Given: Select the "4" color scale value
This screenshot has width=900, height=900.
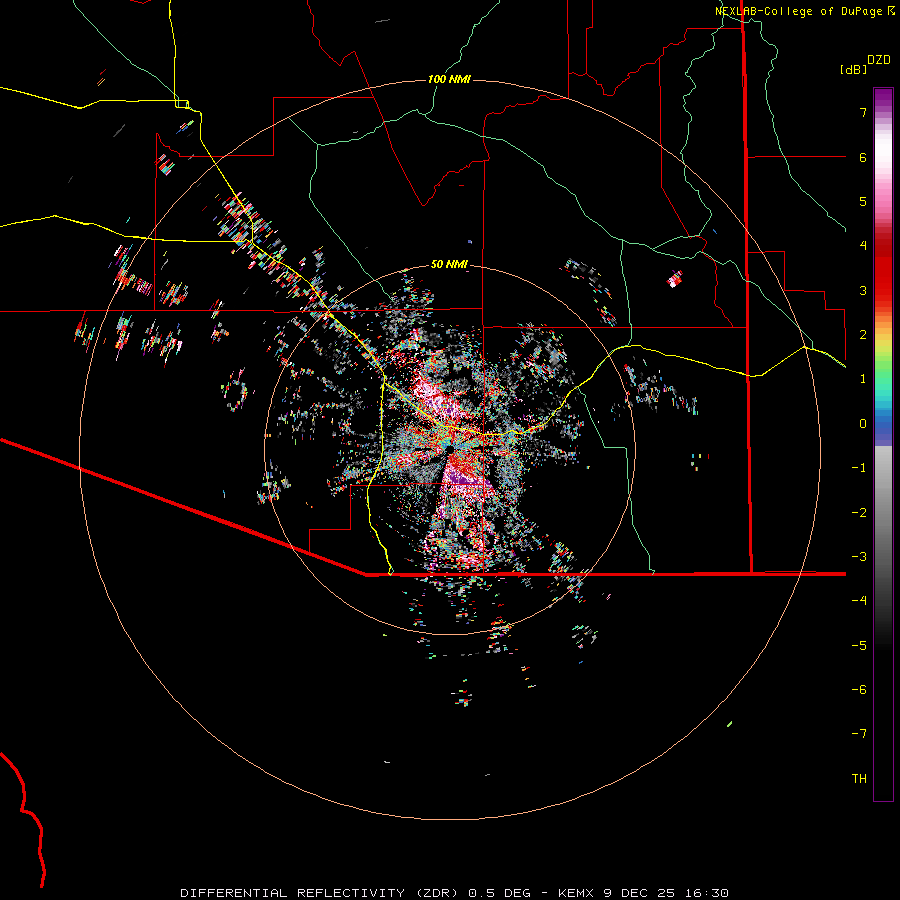Looking at the screenshot, I should click(863, 246).
